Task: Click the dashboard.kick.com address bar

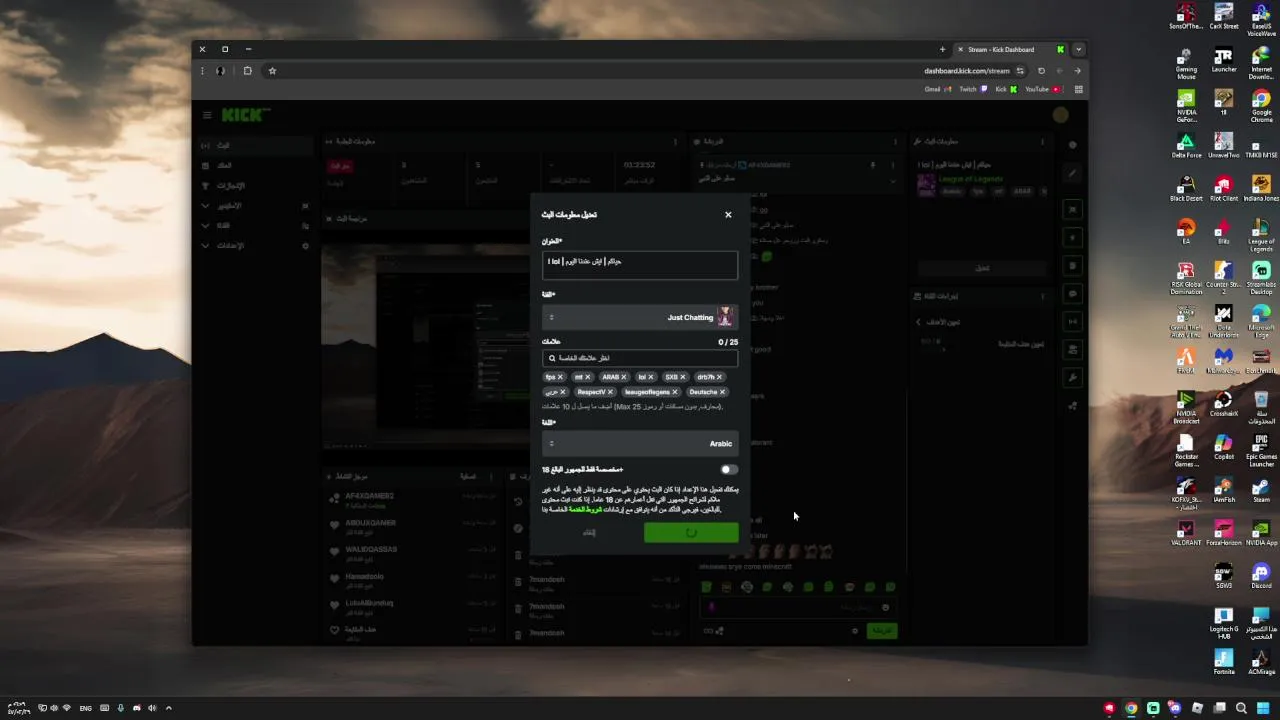Action: click(966, 71)
